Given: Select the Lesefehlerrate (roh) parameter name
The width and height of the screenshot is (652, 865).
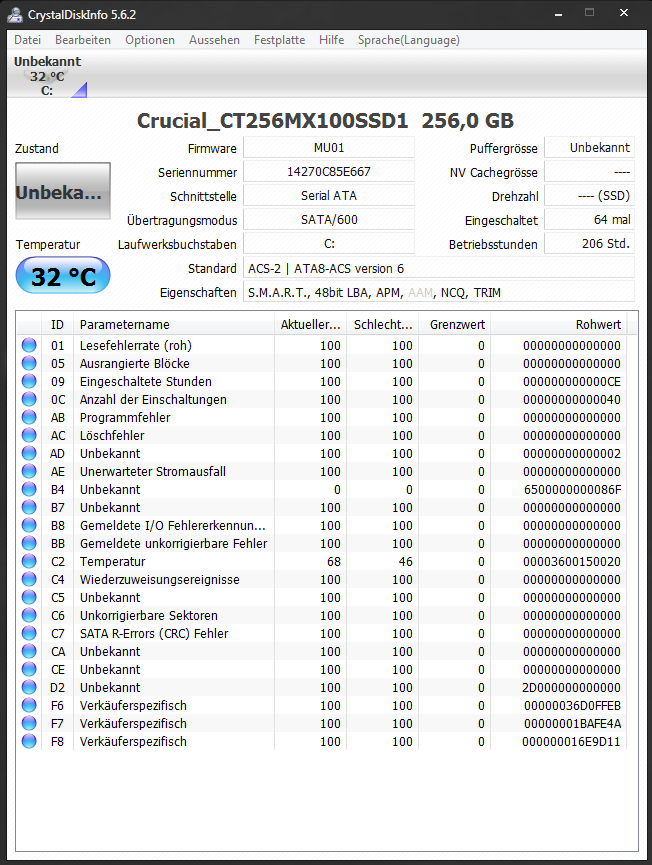Looking at the screenshot, I should (136, 345).
